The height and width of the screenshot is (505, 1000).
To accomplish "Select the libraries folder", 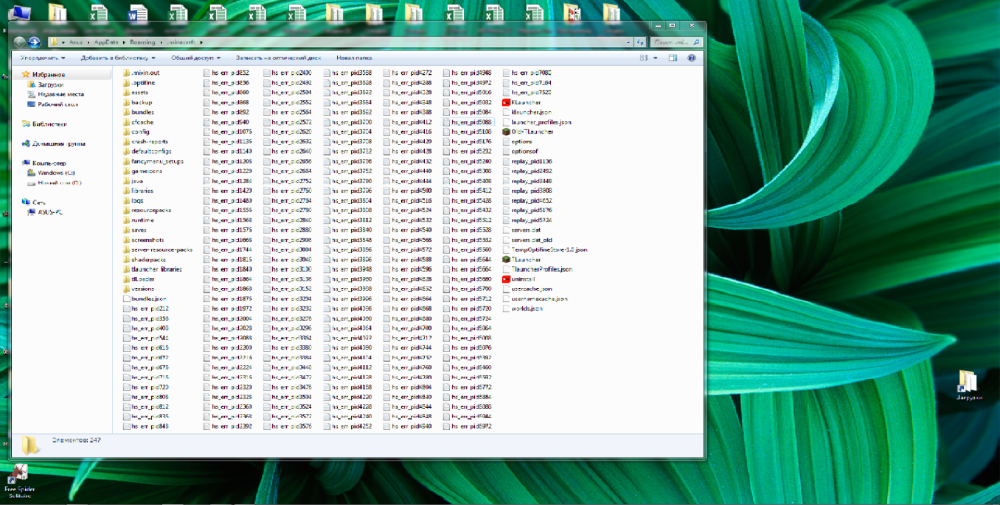I will click(x=138, y=191).
